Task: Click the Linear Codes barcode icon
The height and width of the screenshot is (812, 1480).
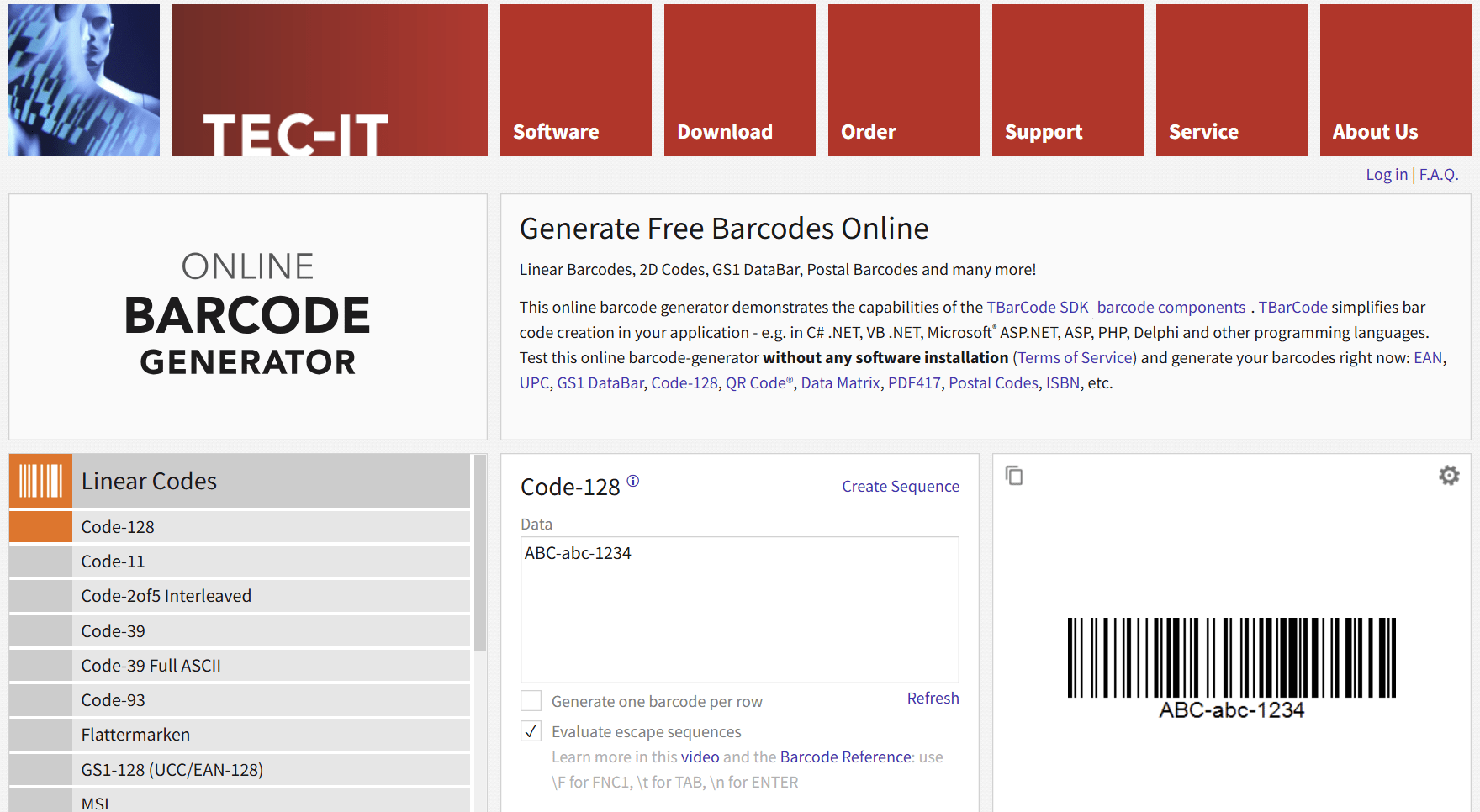Action: pyautogui.click(x=40, y=481)
